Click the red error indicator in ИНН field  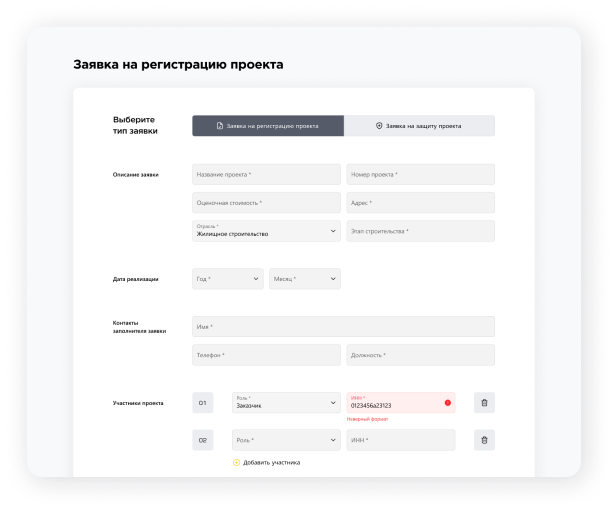coord(447,403)
